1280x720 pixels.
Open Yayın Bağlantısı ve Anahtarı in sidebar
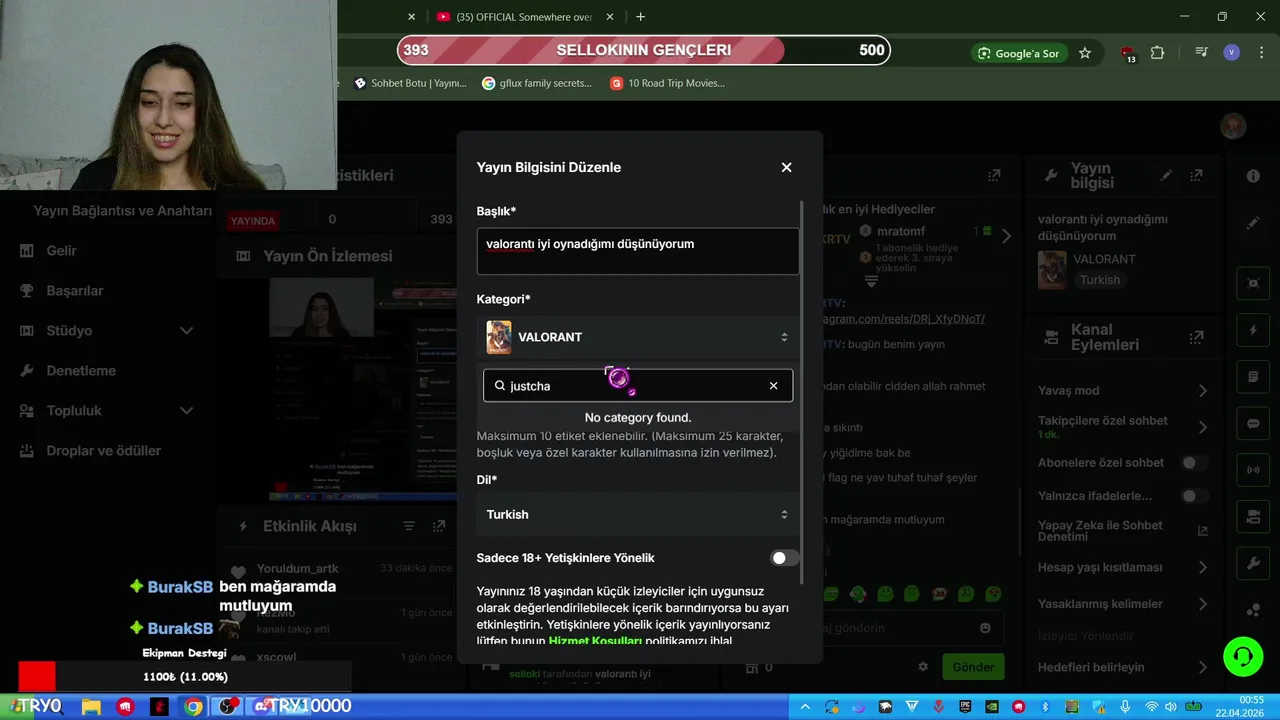(122, 211)
